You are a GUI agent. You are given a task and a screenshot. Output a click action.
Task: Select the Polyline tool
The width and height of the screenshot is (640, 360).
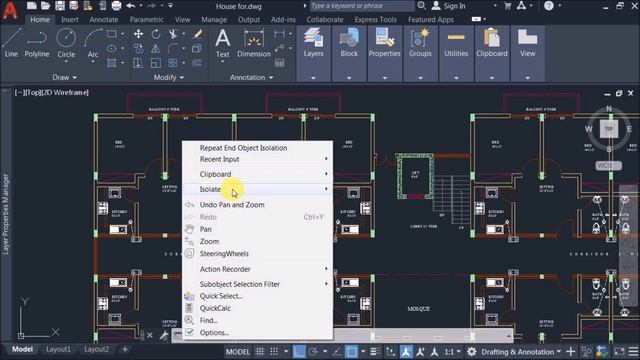point(37,43)
